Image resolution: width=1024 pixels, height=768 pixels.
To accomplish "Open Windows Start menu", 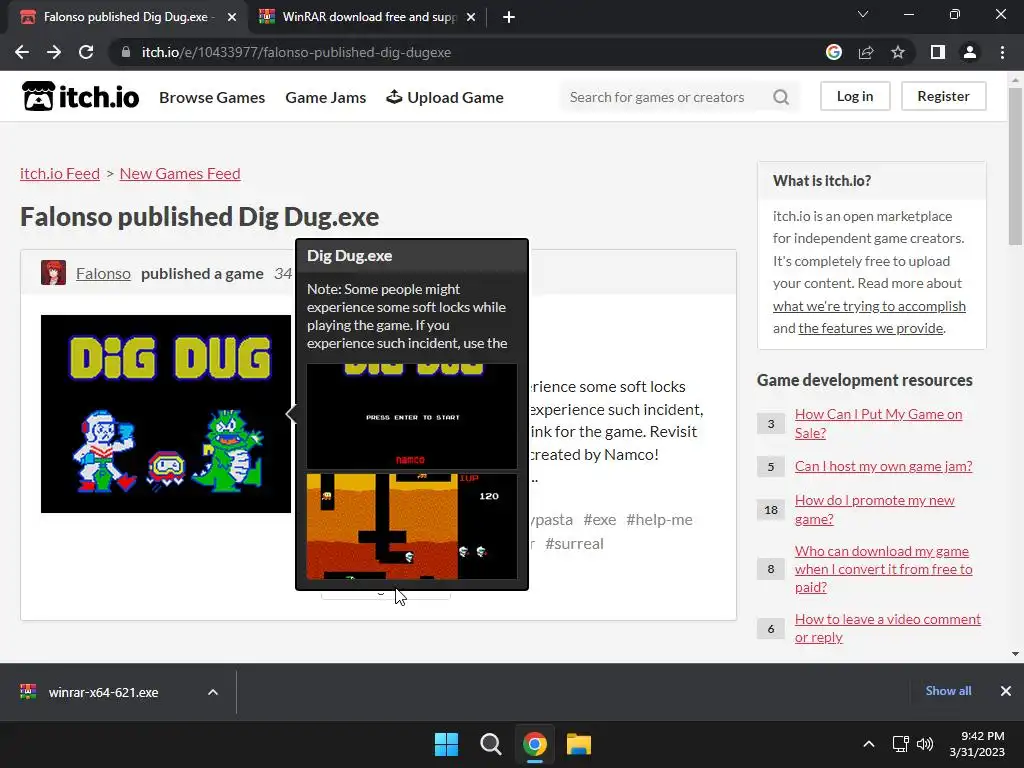I will [447, 744].
